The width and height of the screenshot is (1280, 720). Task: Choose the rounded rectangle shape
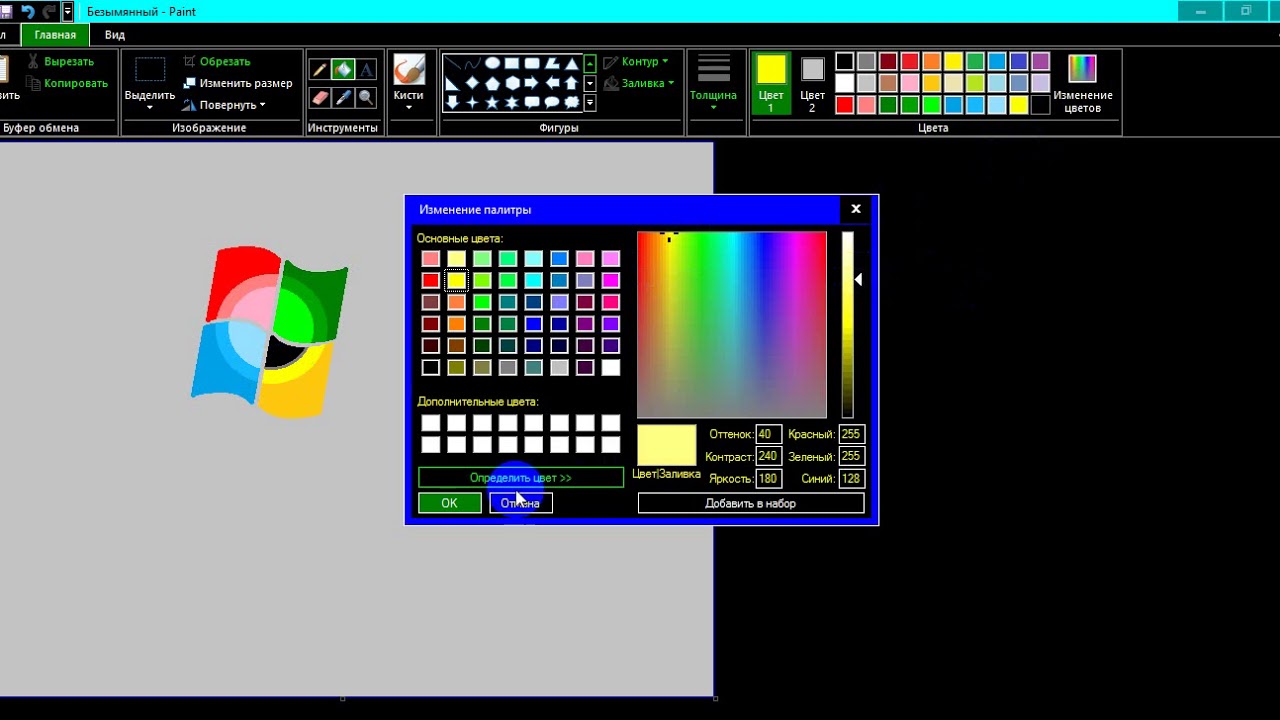click(x=532, y=63)
